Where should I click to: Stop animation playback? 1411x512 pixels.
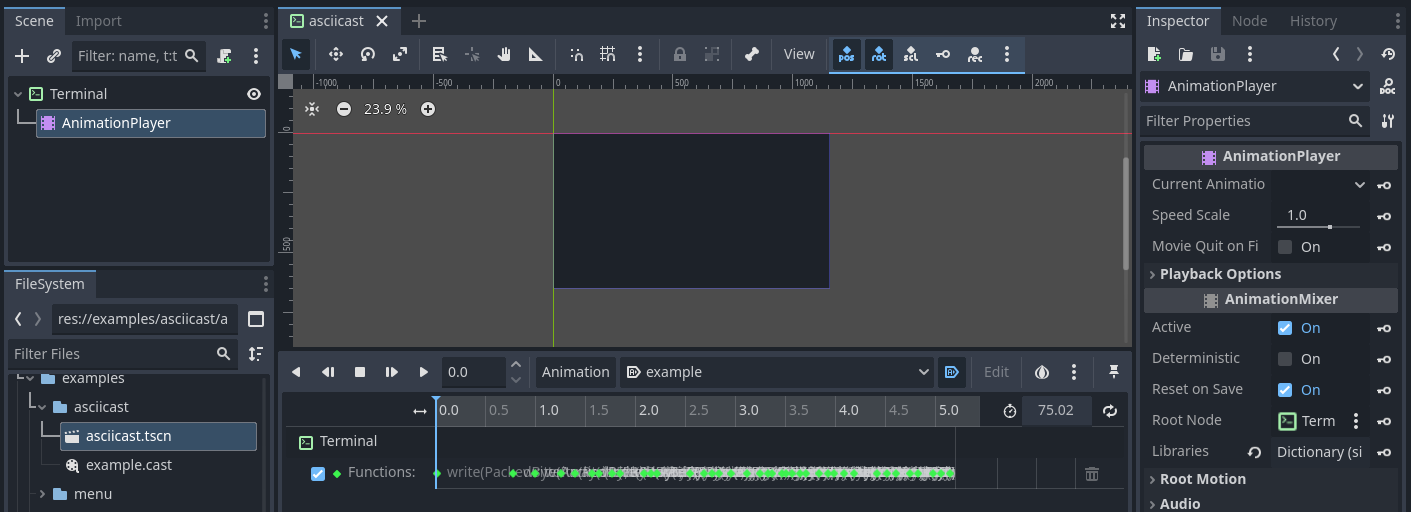point(360,372)
